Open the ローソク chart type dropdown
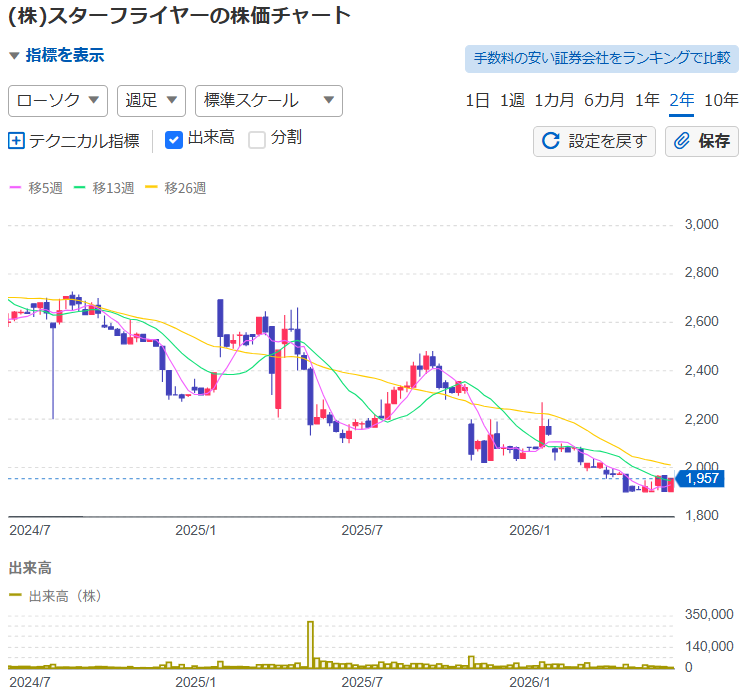This screenshot has width=743, height=695. click(x=58, y=101)
